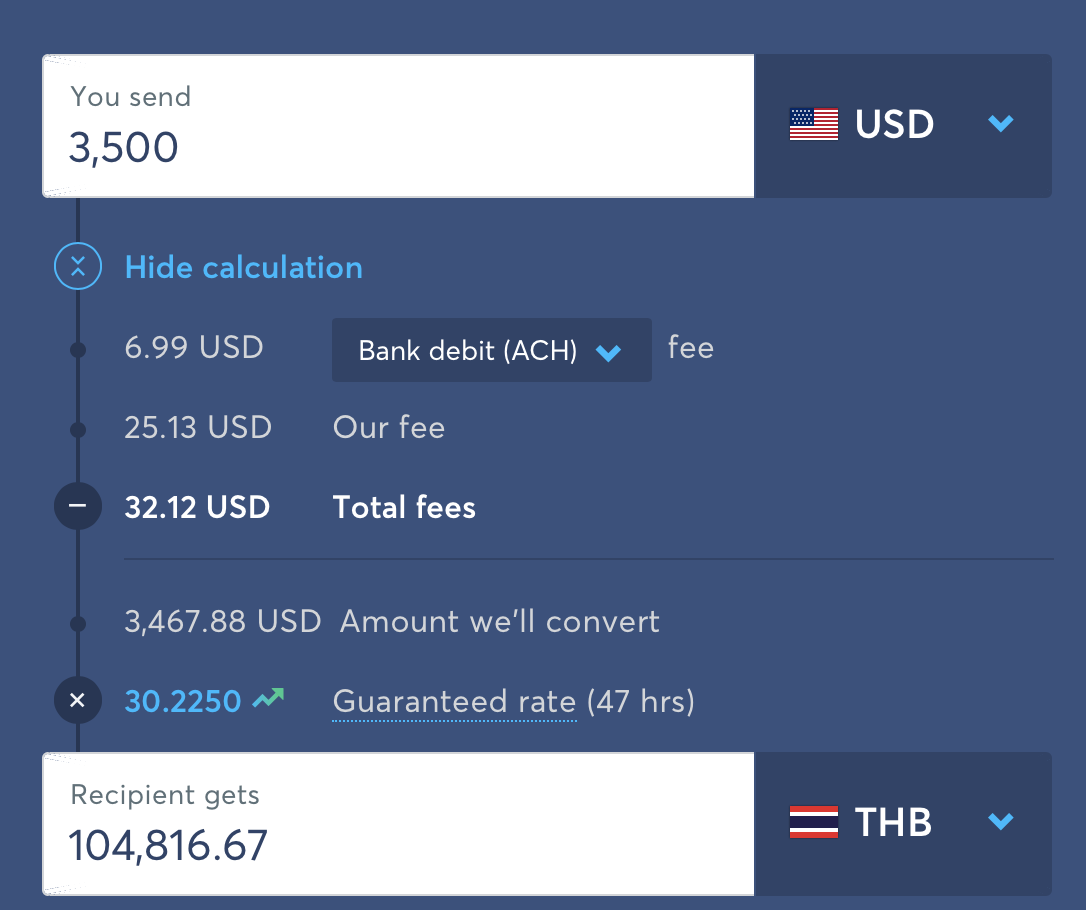The image size is (1086, 910).
Task: Select the THB currency label
Action: pyautogui.click(x=893, y=822)
